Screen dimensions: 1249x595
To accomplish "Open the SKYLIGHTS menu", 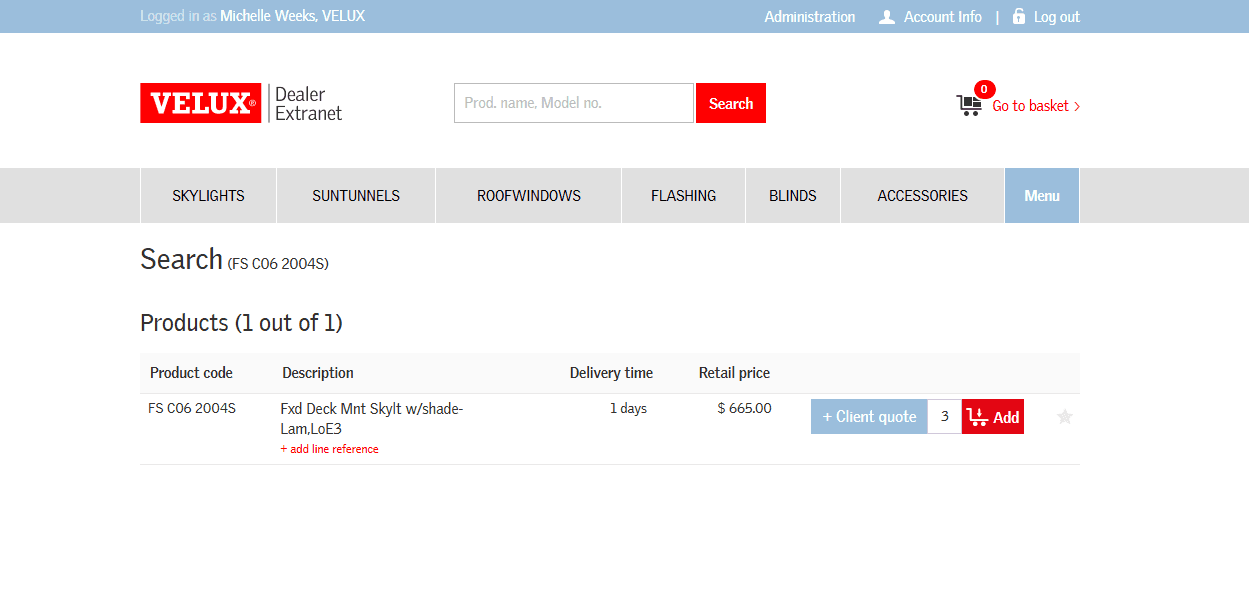I will [208, 196].
